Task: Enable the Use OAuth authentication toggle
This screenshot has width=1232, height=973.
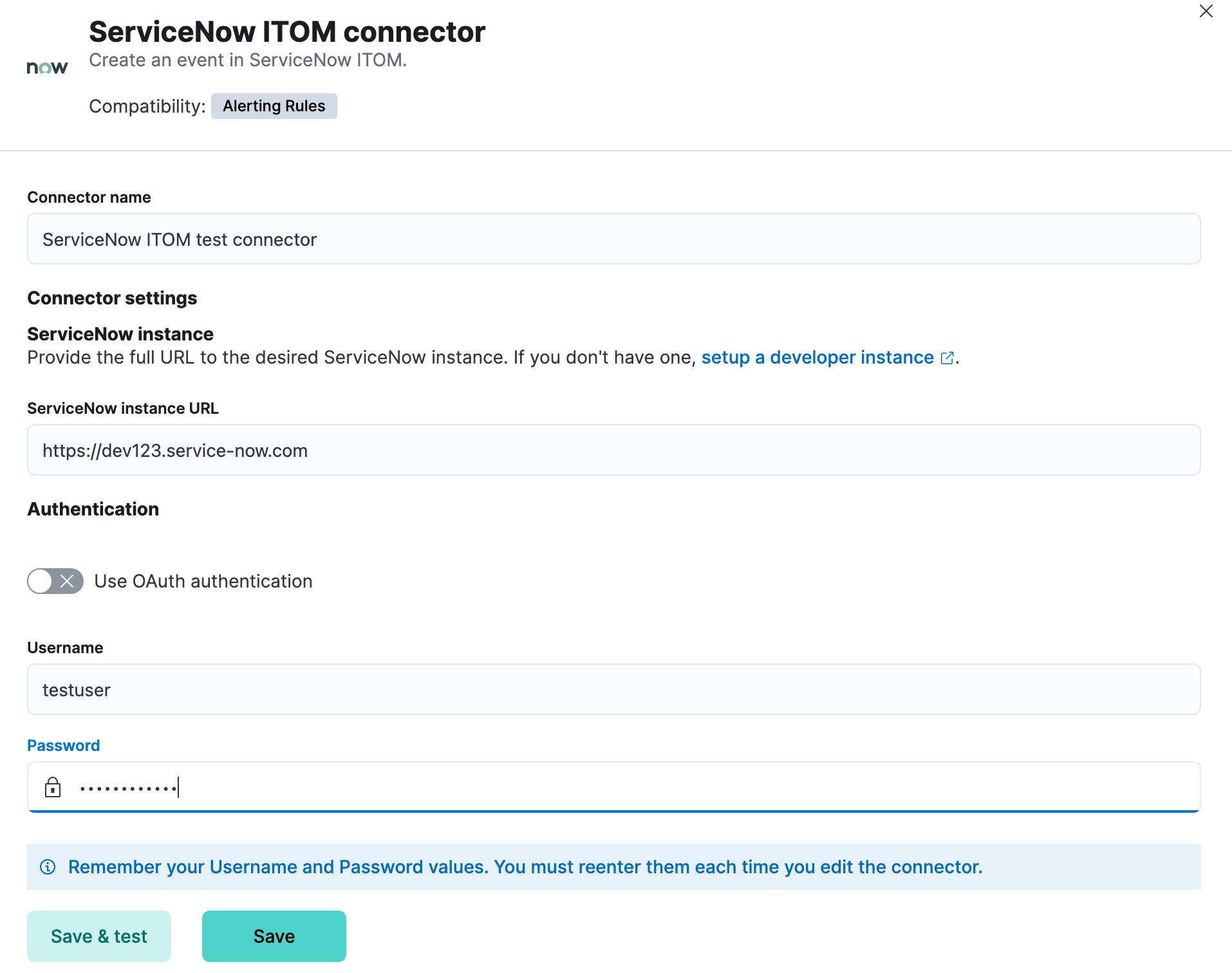Action: 55,581
